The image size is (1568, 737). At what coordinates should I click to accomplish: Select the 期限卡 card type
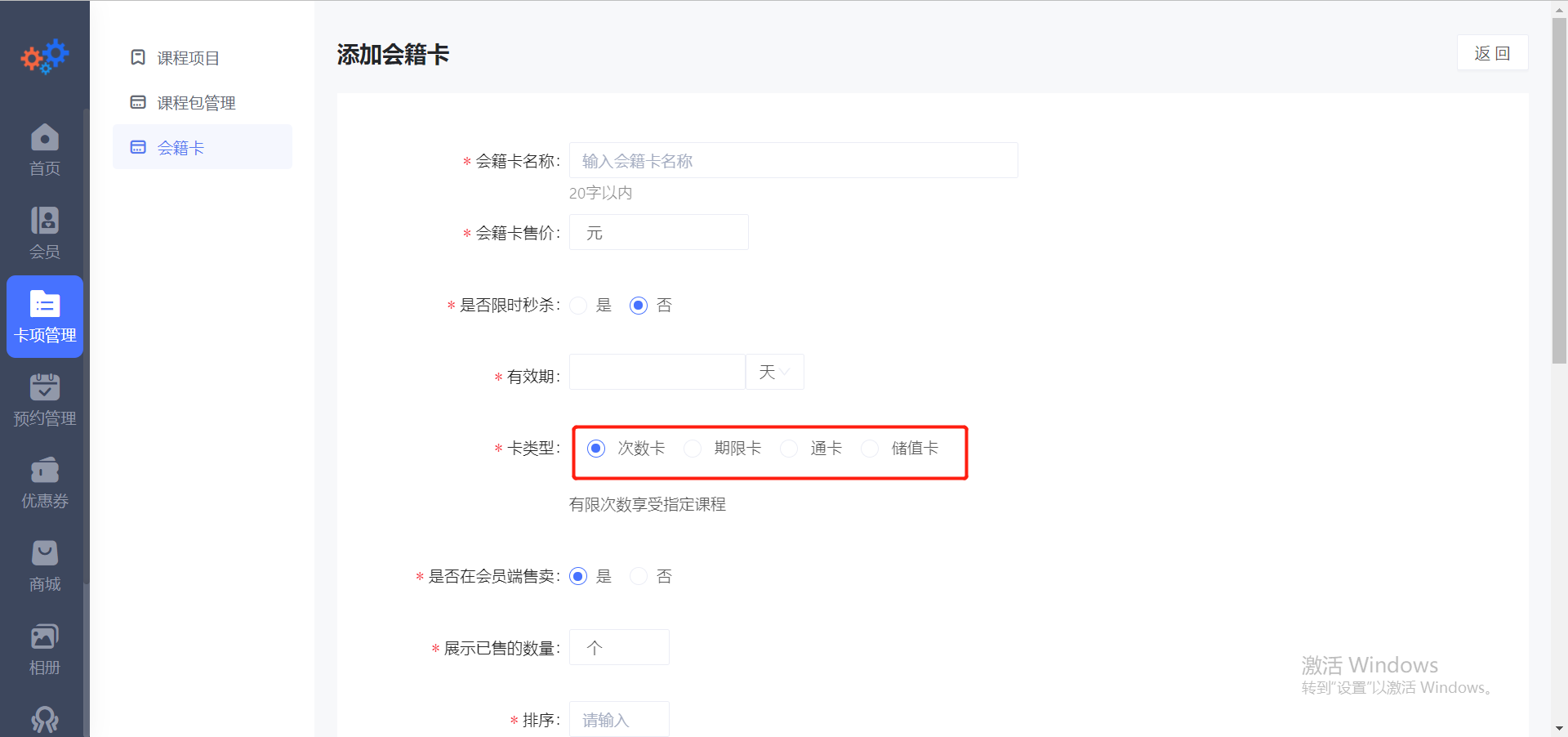[693, 449]
